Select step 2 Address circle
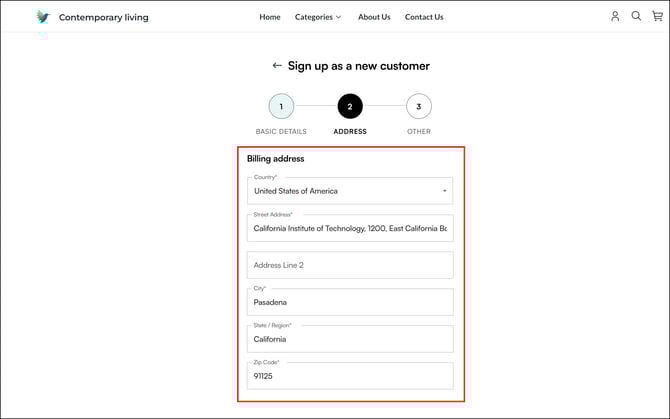 (350, 106)
